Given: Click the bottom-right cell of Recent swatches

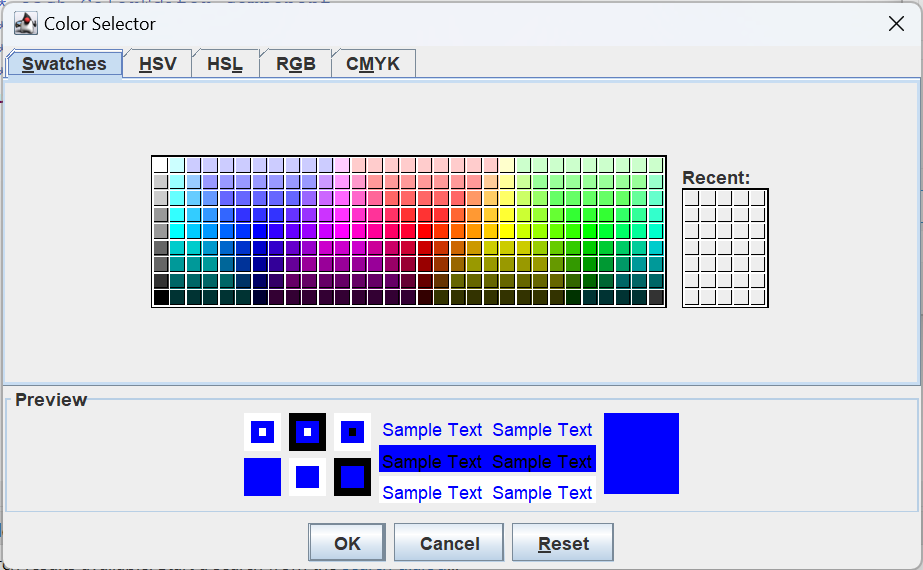Looking at the screenshot, I should 758,296.
